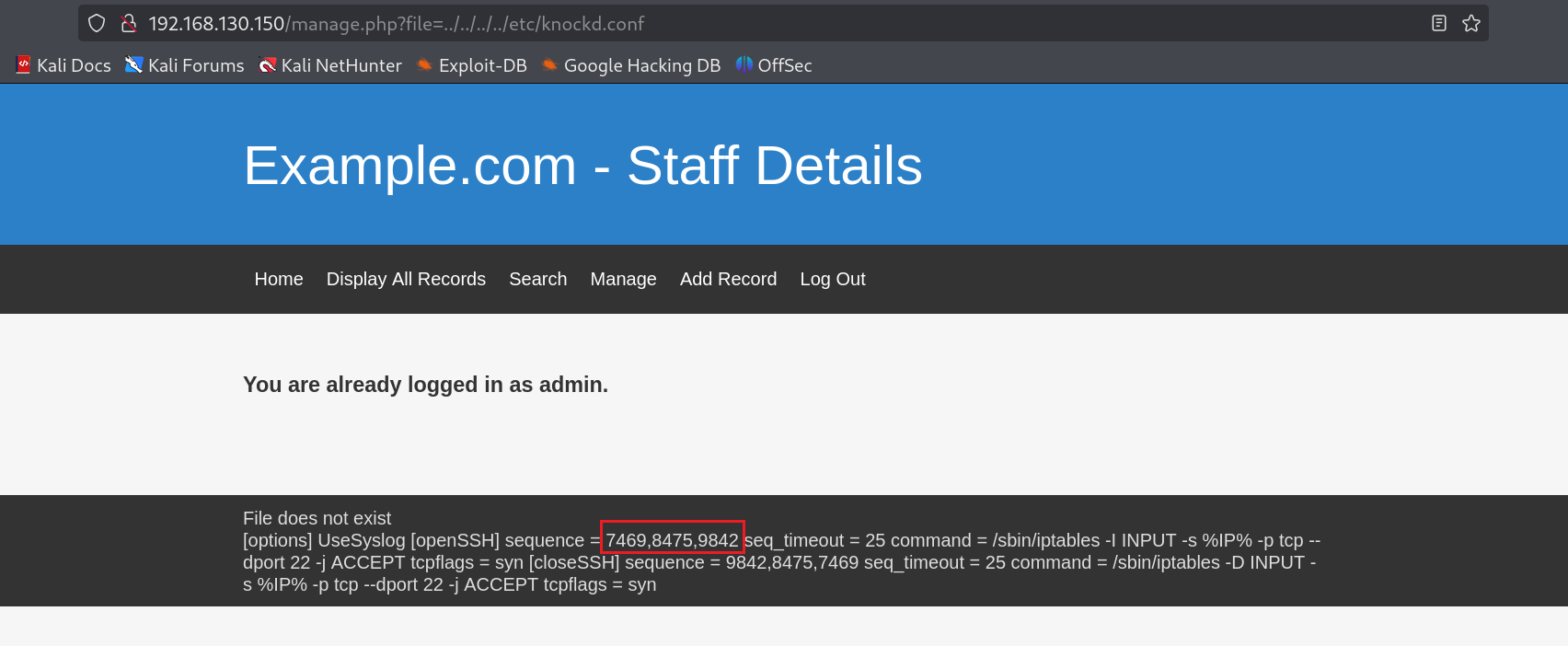Screen dimensions: 1568x646
Task: Click the insecure connection padlock icon
Action: tap(129, 23)
